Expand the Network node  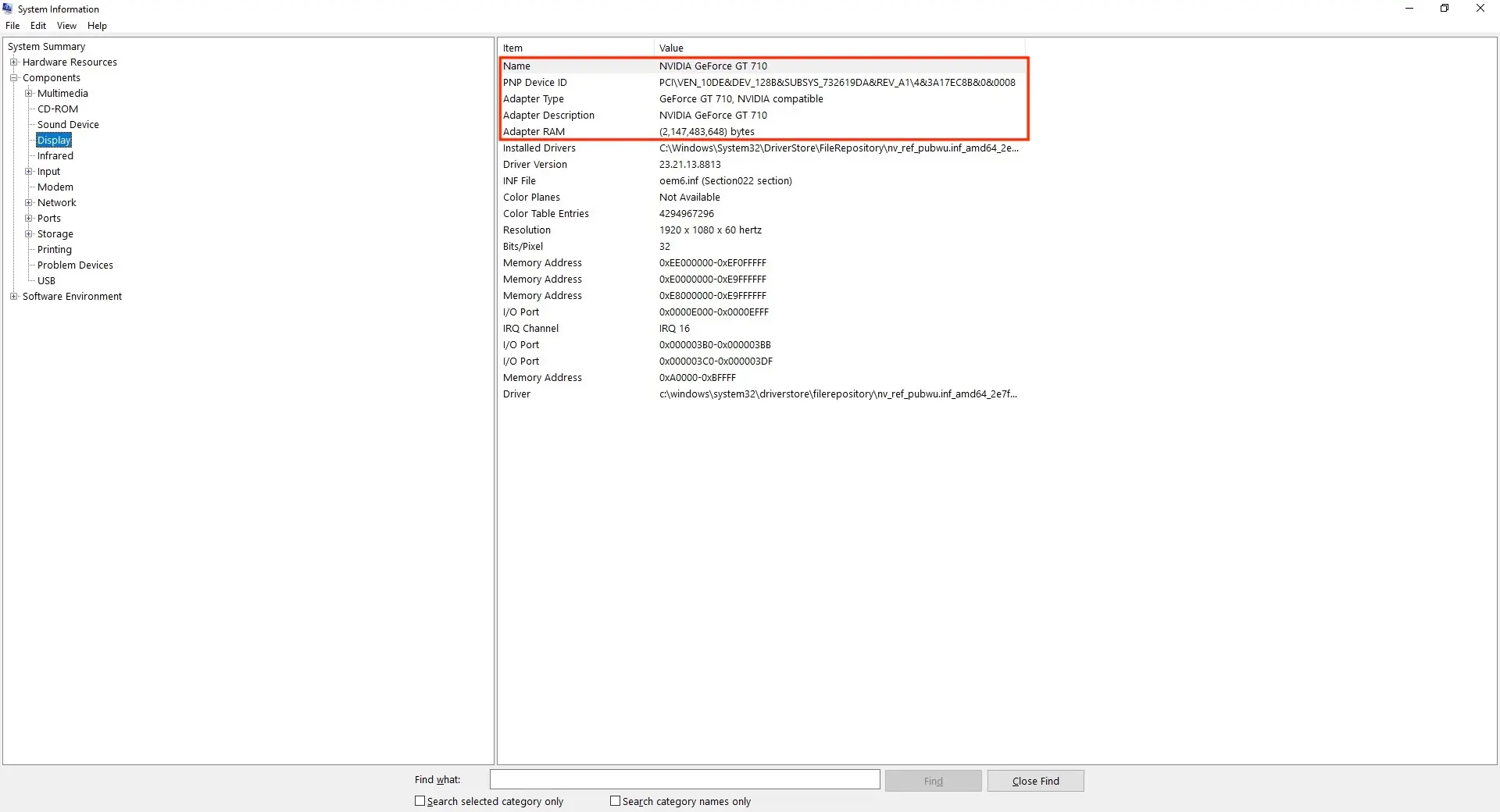click(x=29, y=203)
